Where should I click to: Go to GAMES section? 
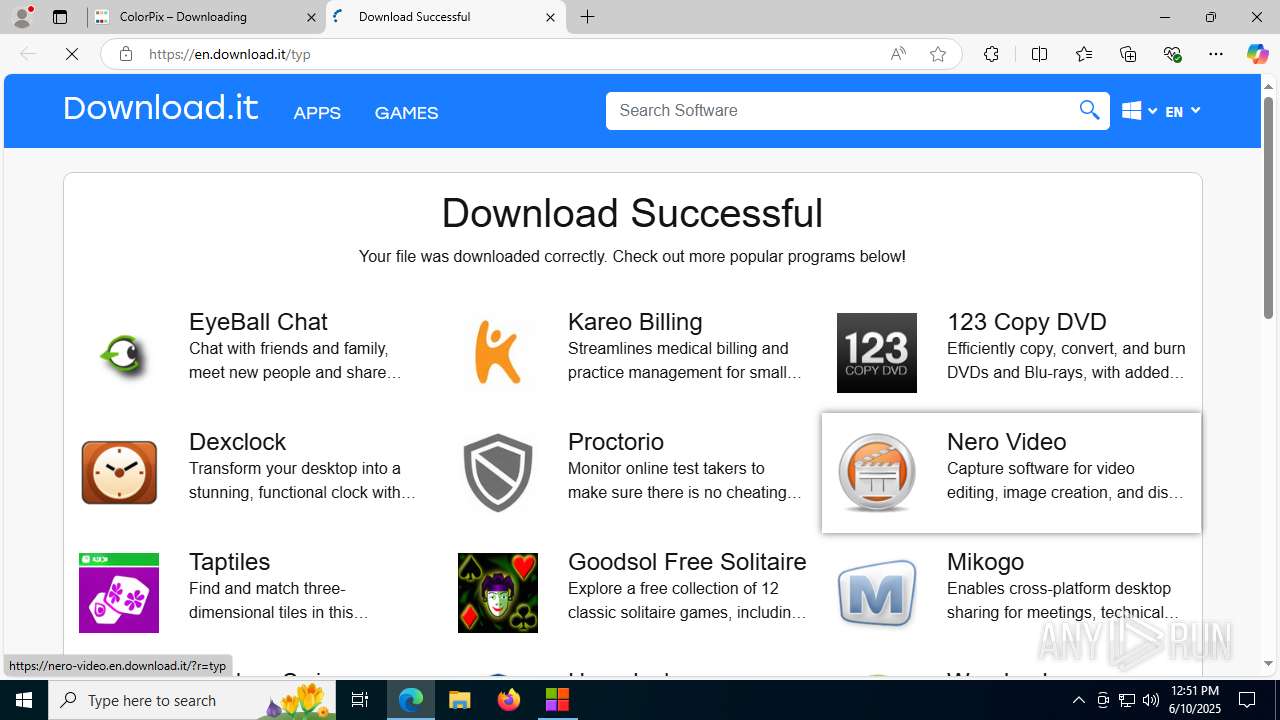[x=406, y=113]
